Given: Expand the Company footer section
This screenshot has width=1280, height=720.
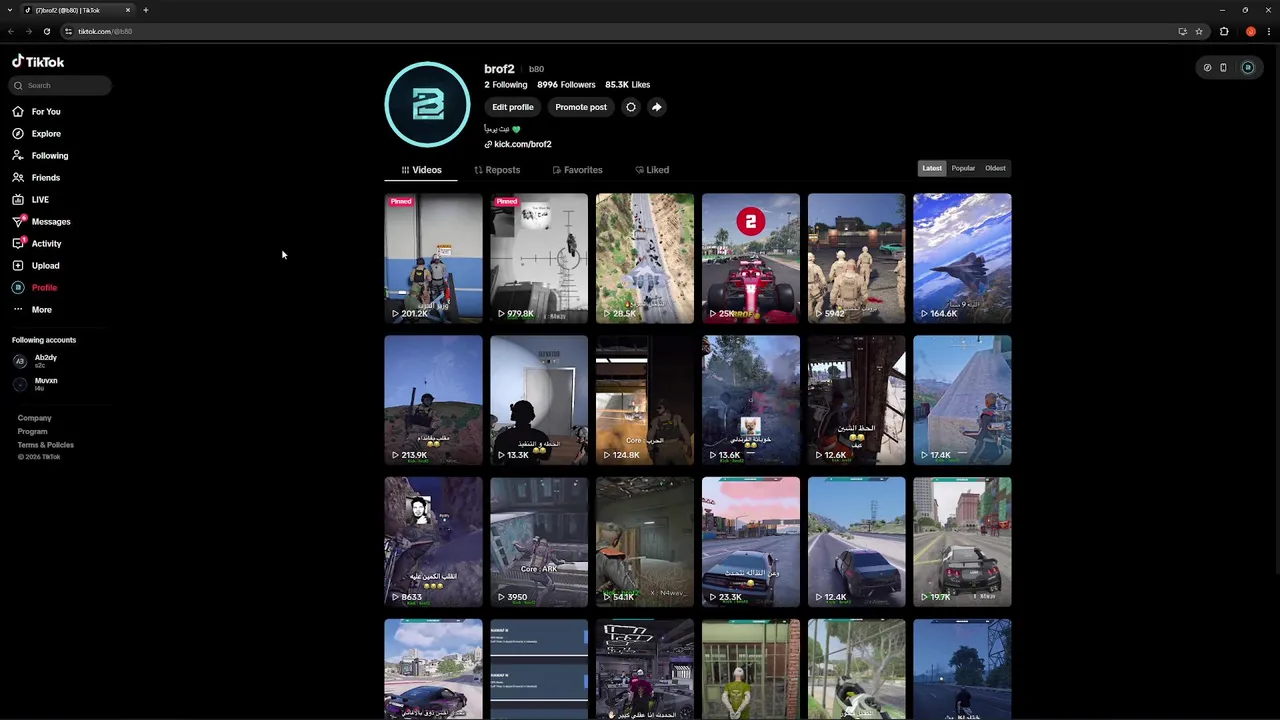Looking at the screenshot, I should pyautogui.click(x=34, y=418).
